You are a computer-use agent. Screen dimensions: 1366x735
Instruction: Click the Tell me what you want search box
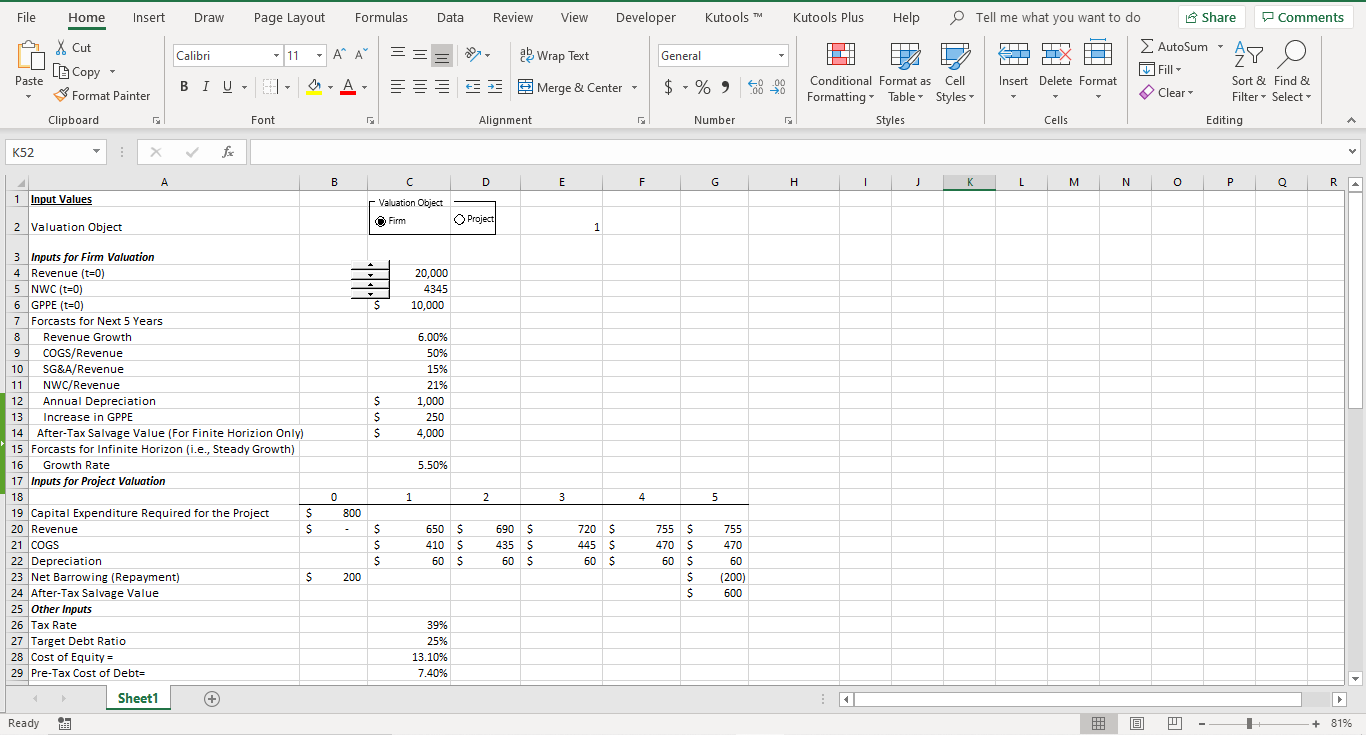coord(1046,17)
